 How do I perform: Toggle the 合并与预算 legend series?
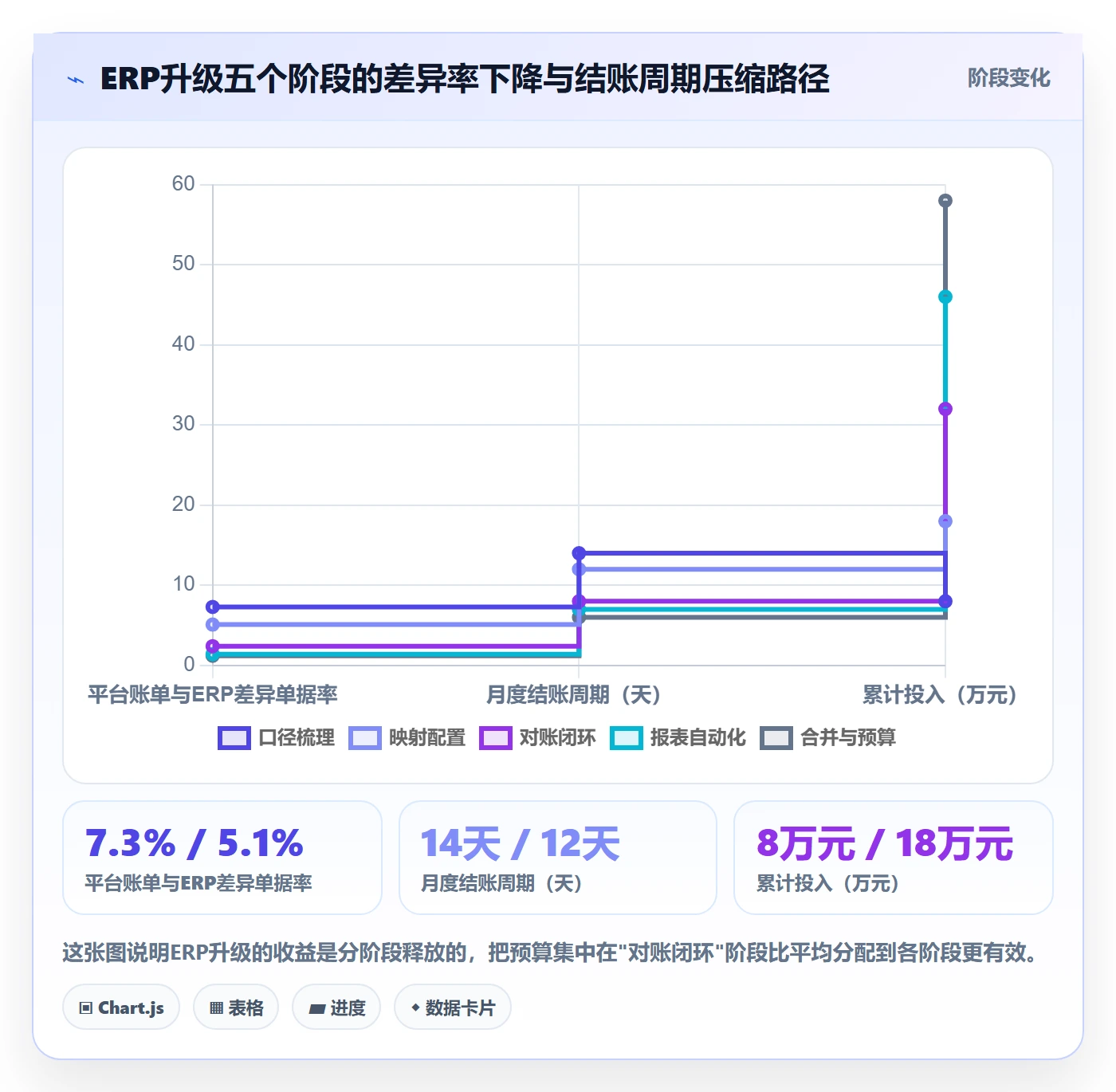(828, 738)
